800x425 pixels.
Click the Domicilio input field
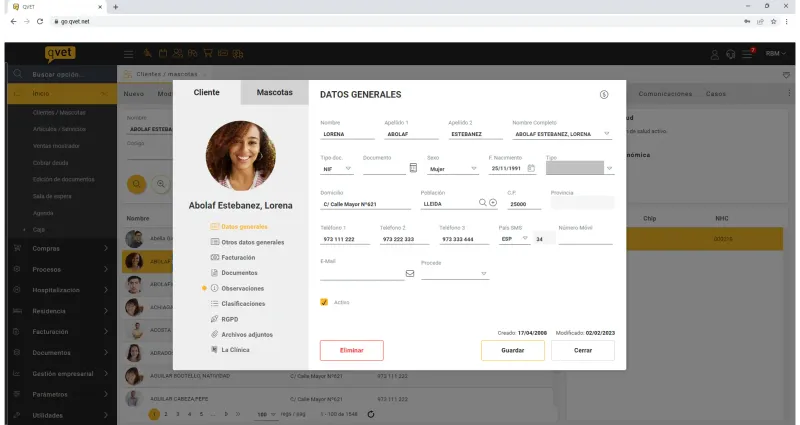365,204
